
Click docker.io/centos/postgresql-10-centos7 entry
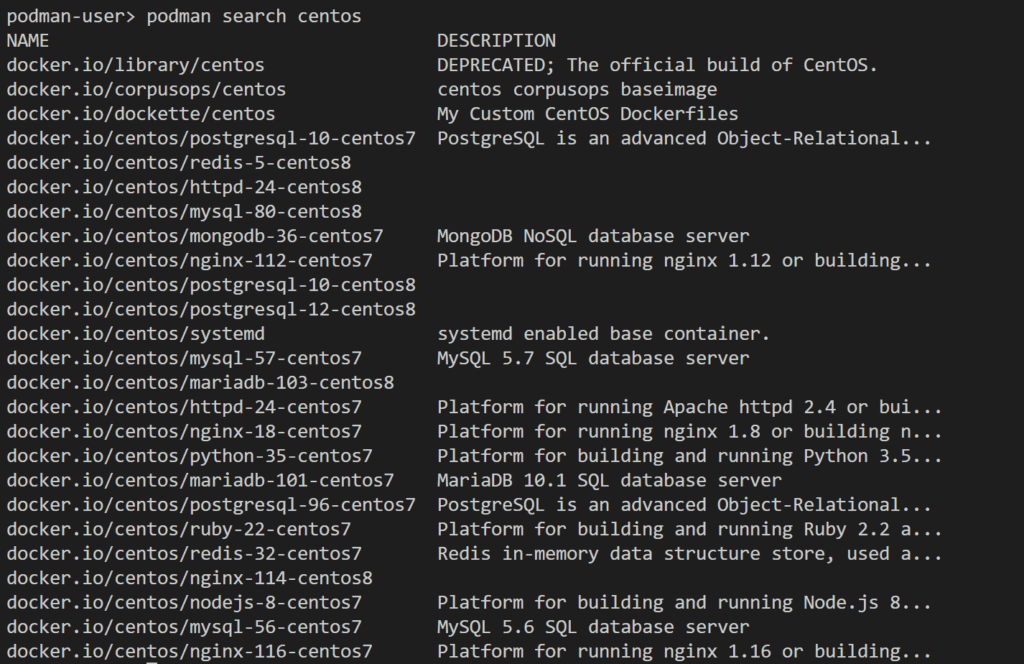(211, 138)
